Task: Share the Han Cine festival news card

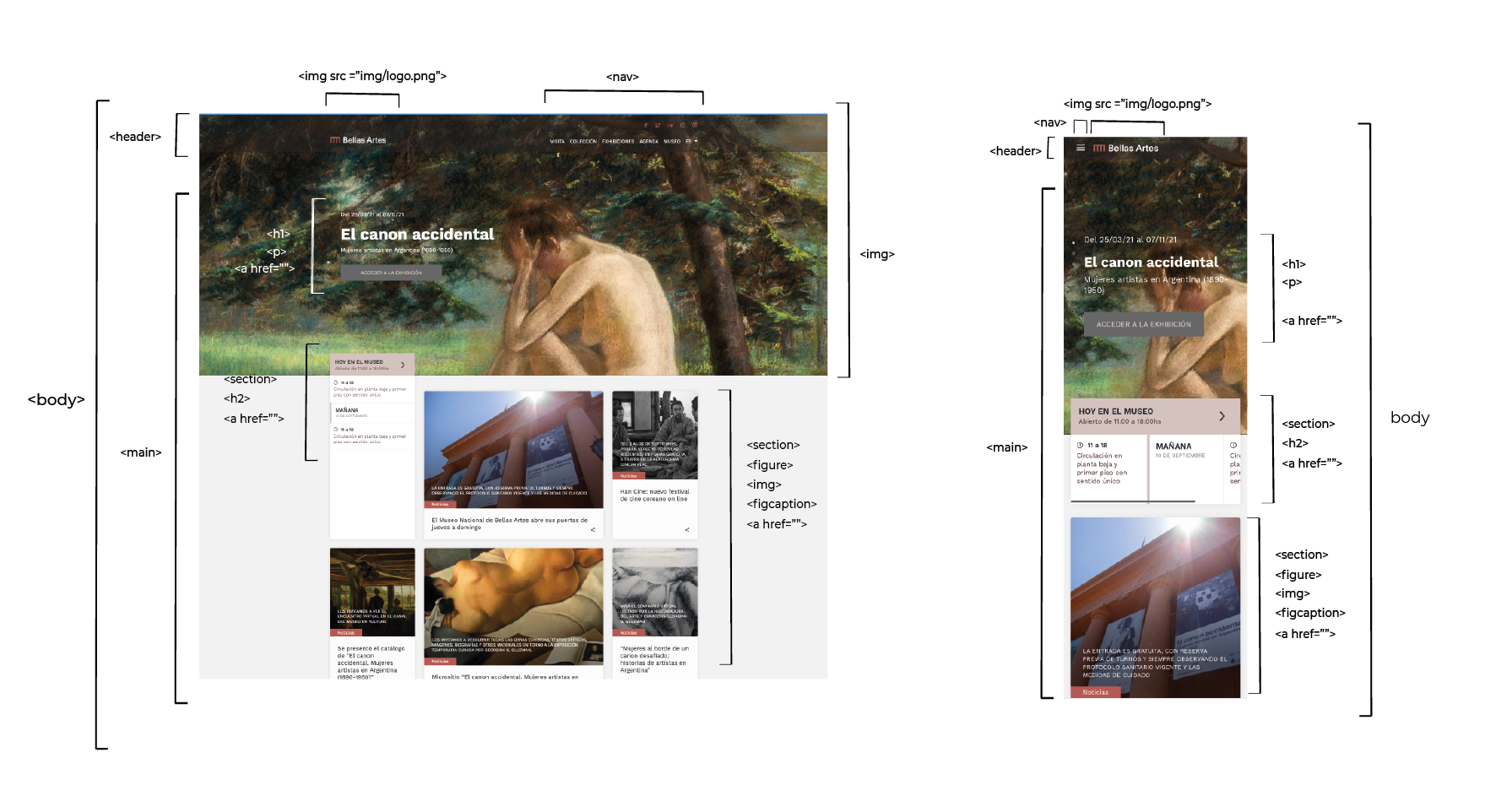Action: pos(686,530)
